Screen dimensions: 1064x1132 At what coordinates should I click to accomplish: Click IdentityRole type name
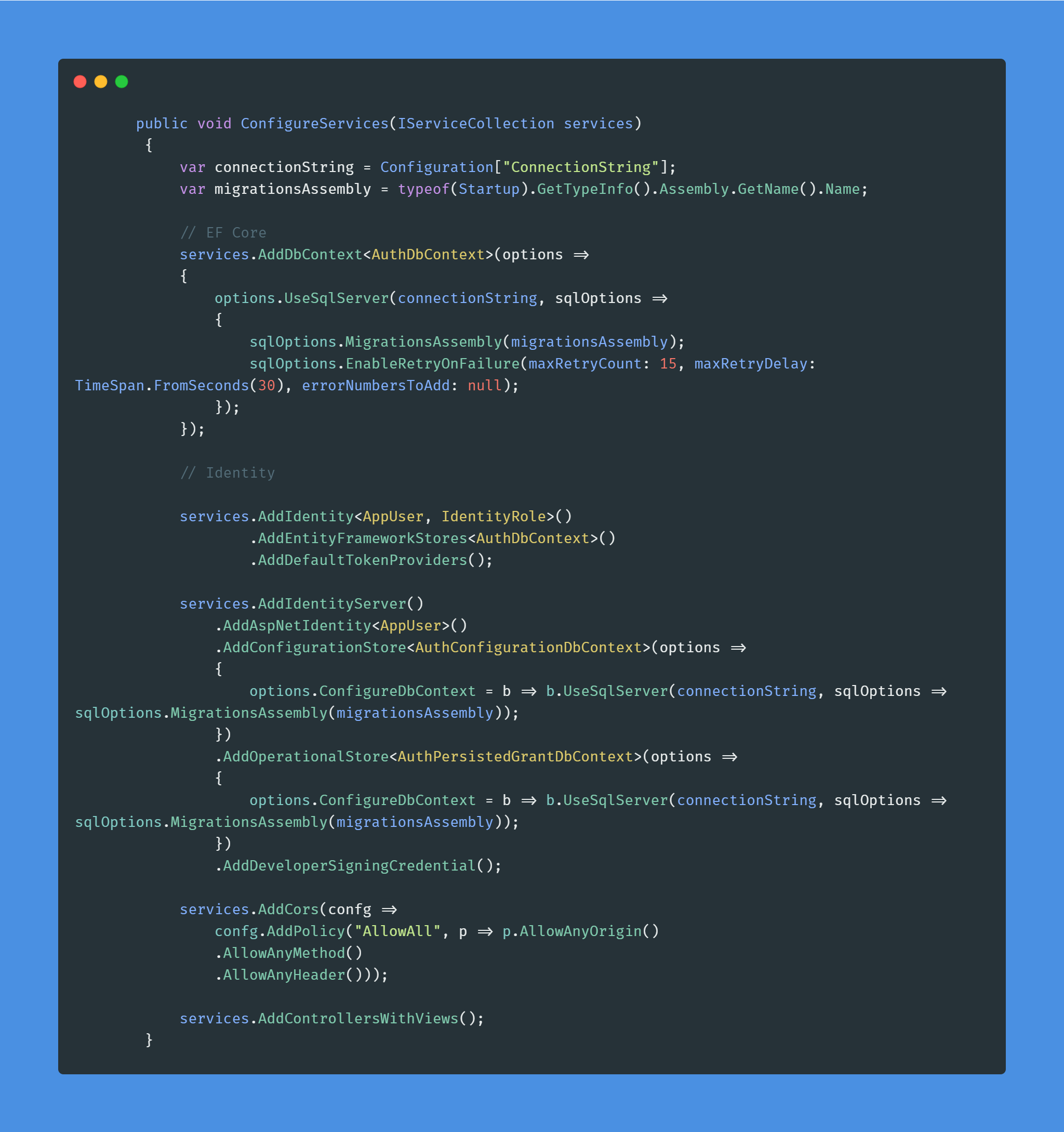(493, 517)
